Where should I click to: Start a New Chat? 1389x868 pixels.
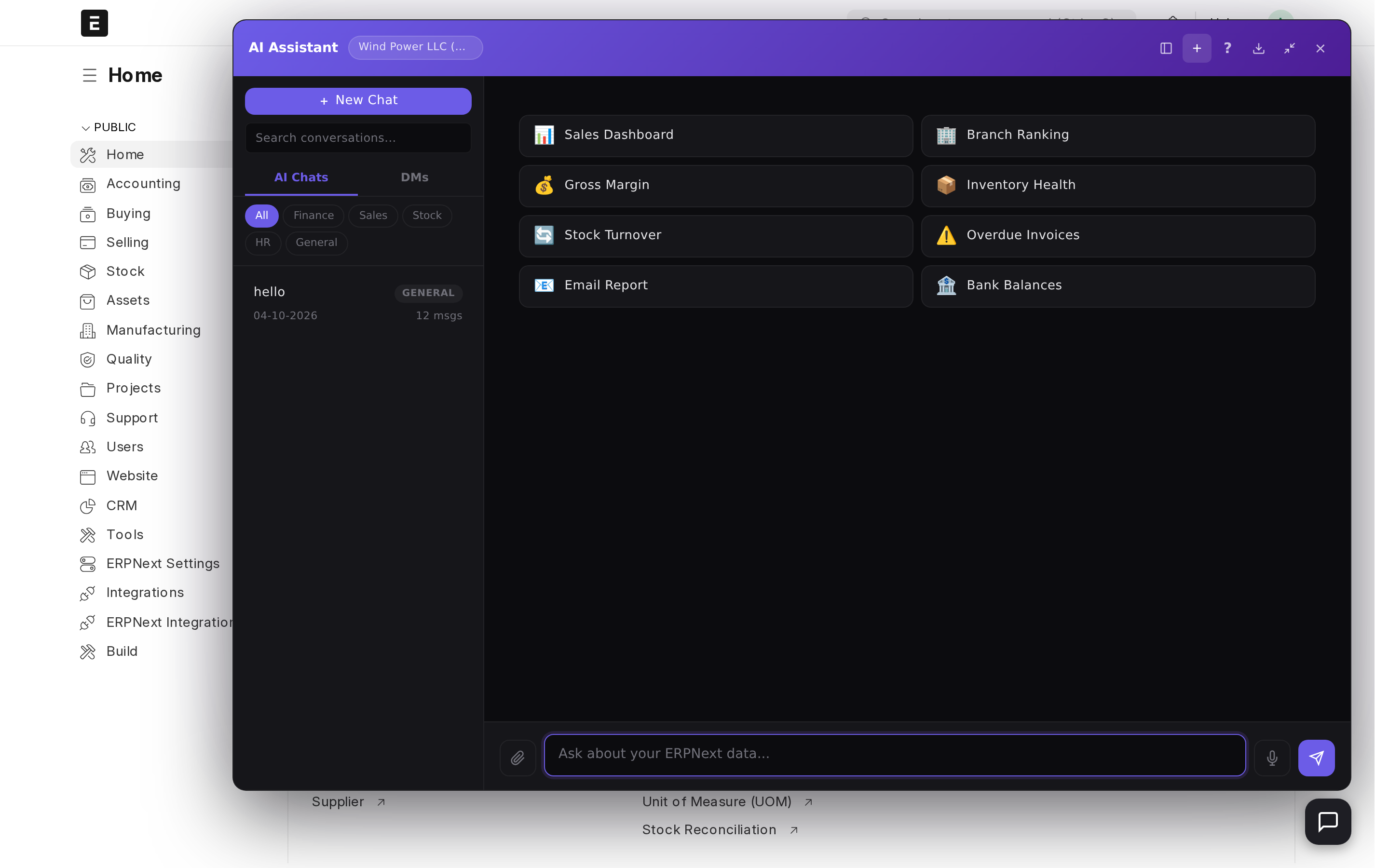coord(357,100)
